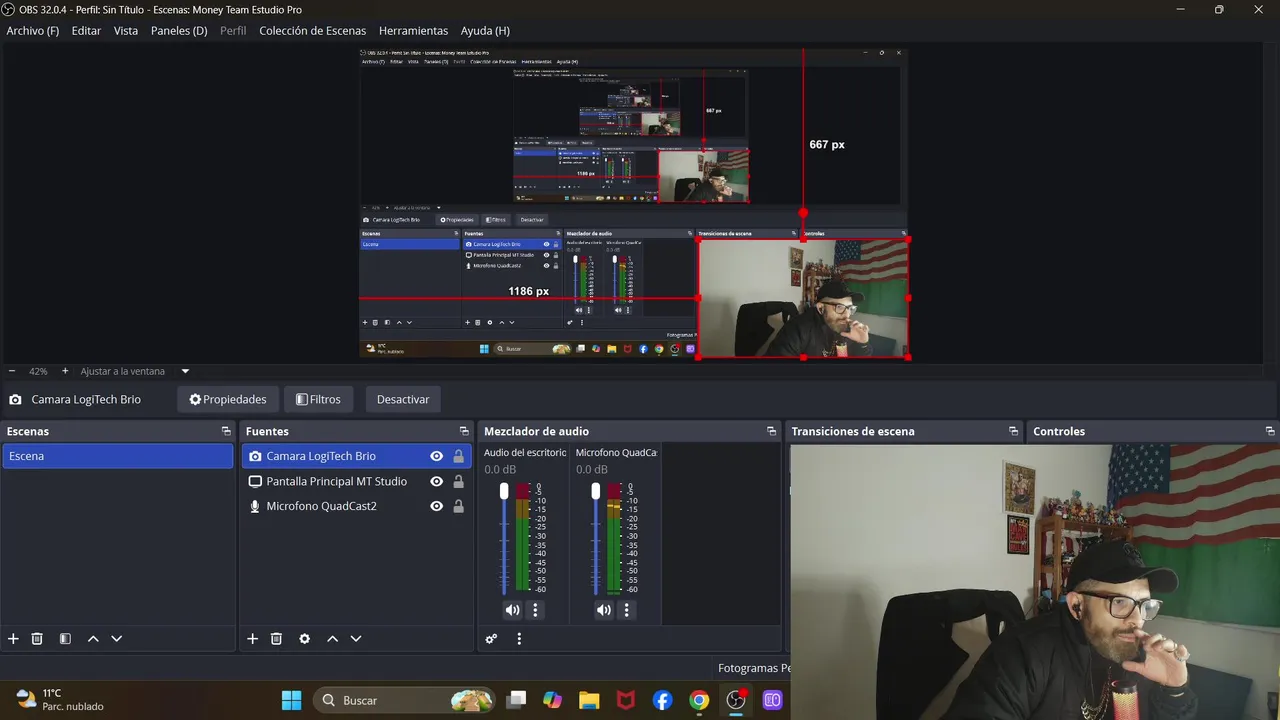Open Facebook app on taskbar

coord(662,700)
